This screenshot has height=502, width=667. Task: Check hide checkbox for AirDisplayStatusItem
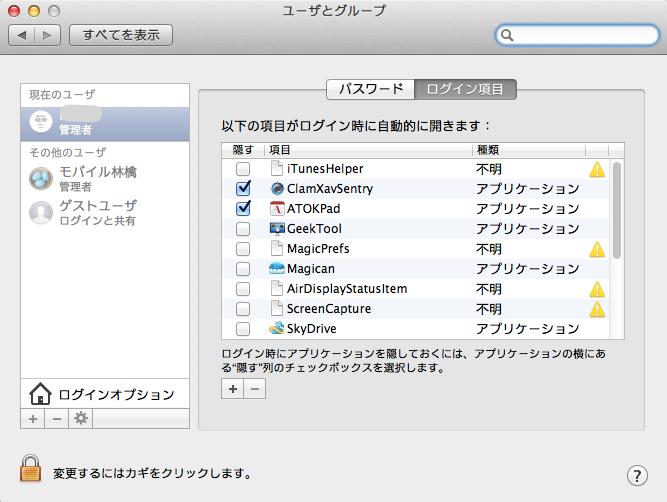[243, 289]
